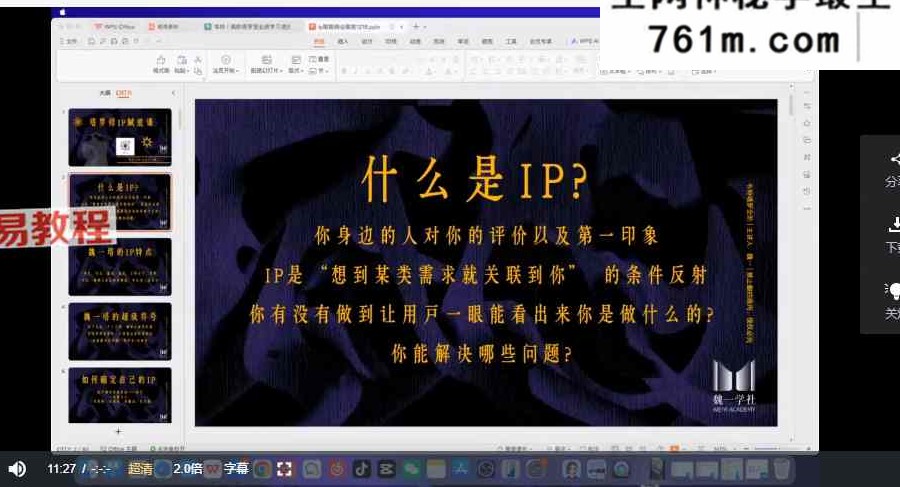Select the 魏一哥的IP特点 slide thumbnail

click(120, 267)
